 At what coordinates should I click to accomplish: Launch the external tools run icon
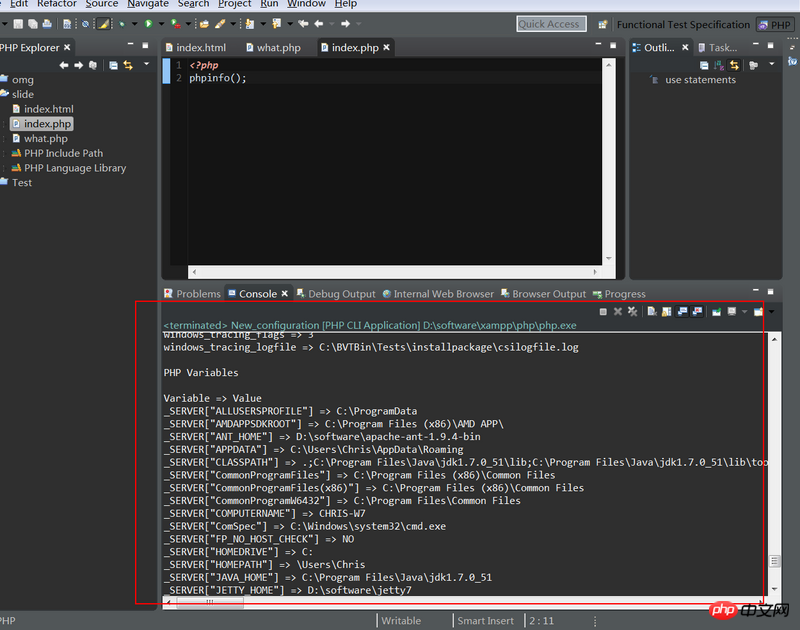(175, 24)
